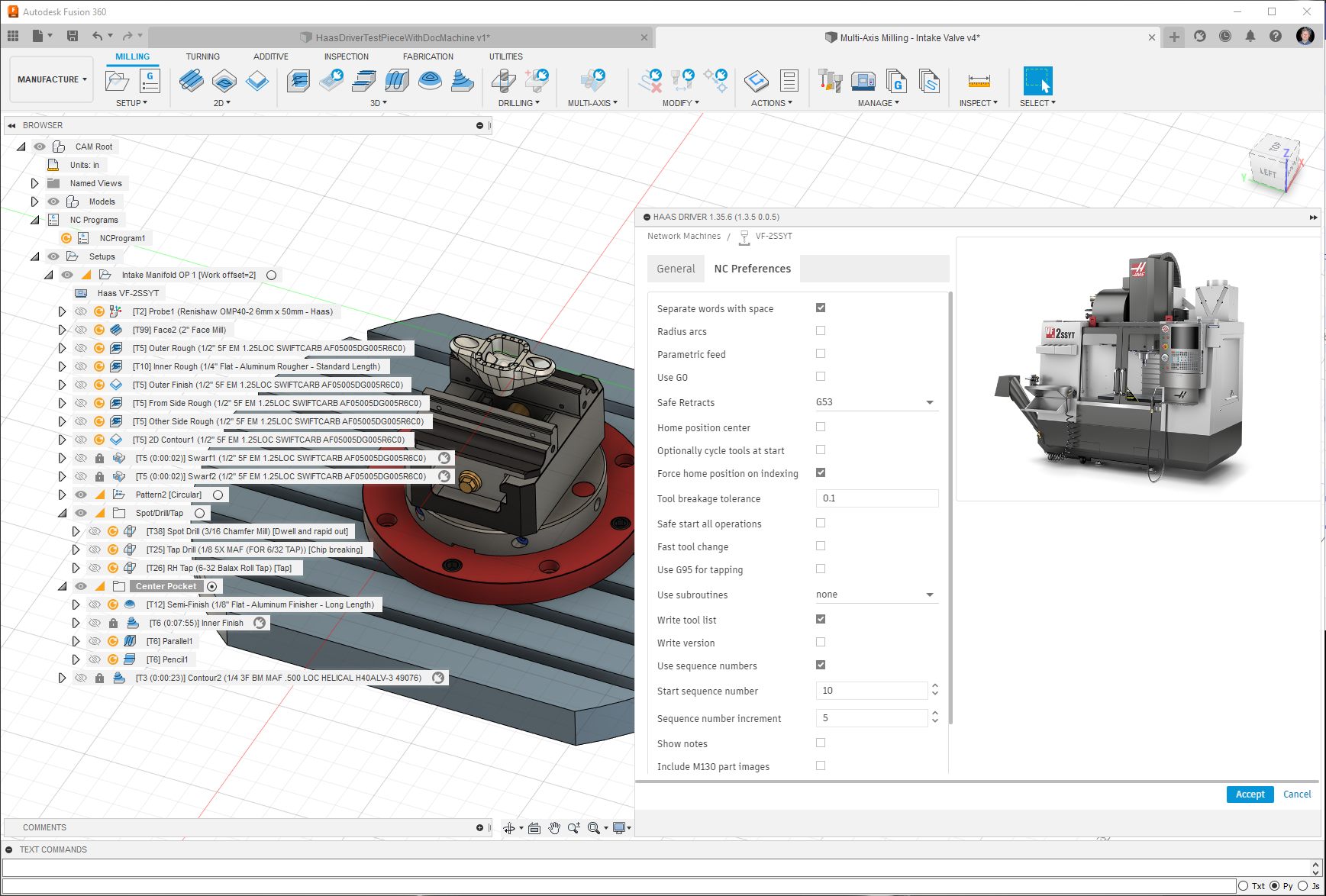The image size is (1326, 896).
Task: Click the view cube LEFT face
Action: (x=1267, y=172)
